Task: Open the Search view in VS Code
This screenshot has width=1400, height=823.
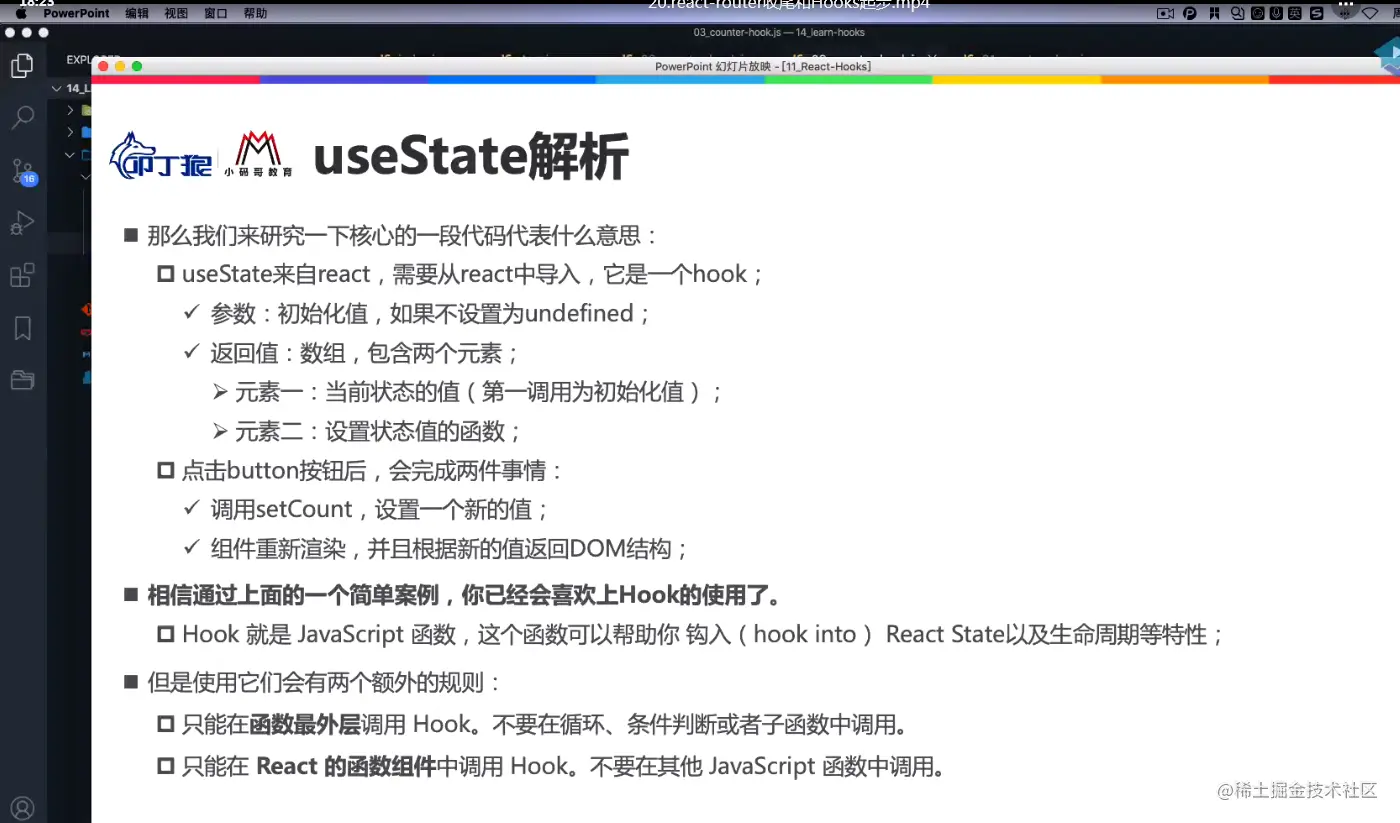Action: tap(21, 118)
